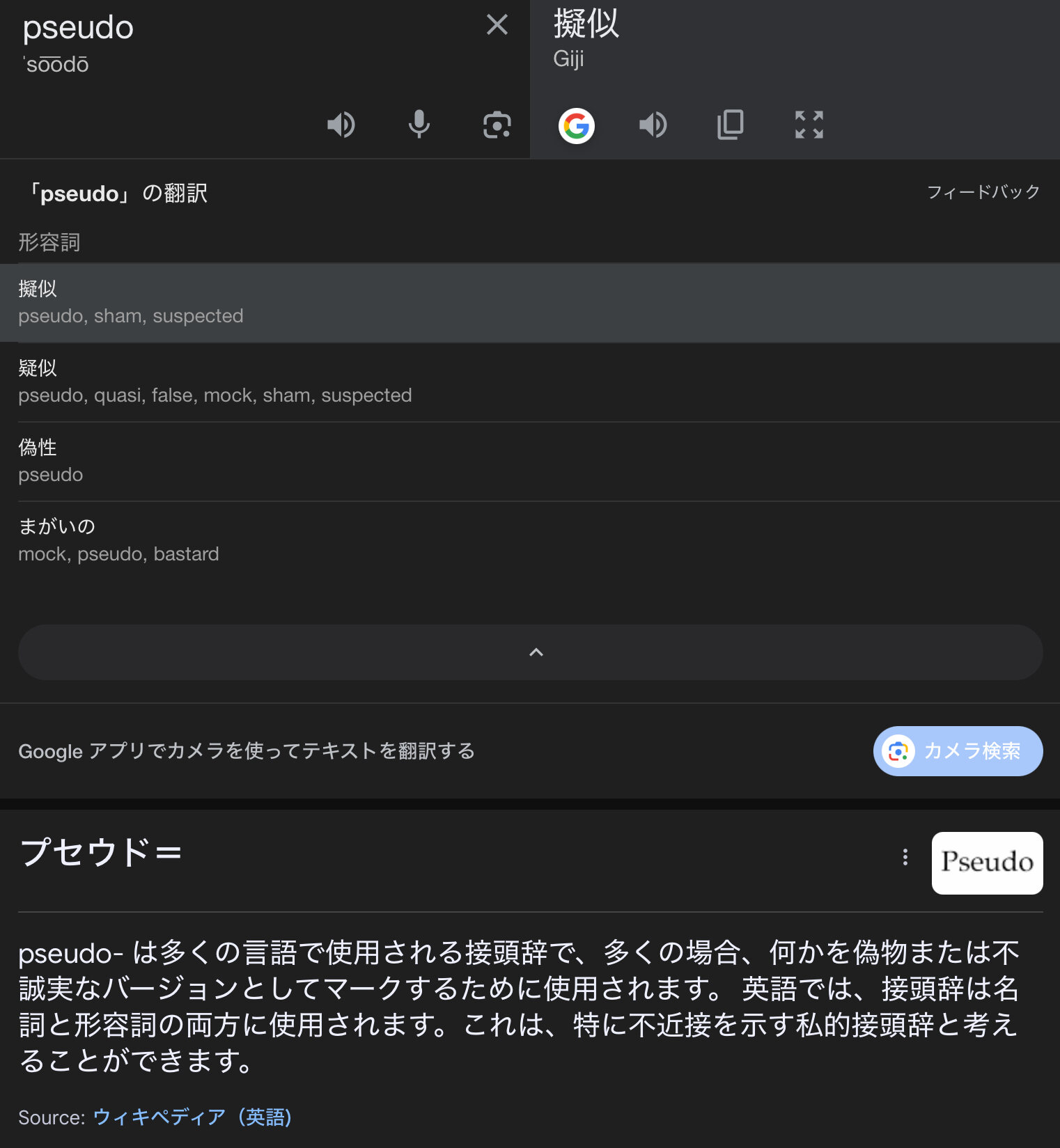This screenshot has width=1060, height=1148.
Task: Open camera translate in source box
Action: tap(497, 125)
